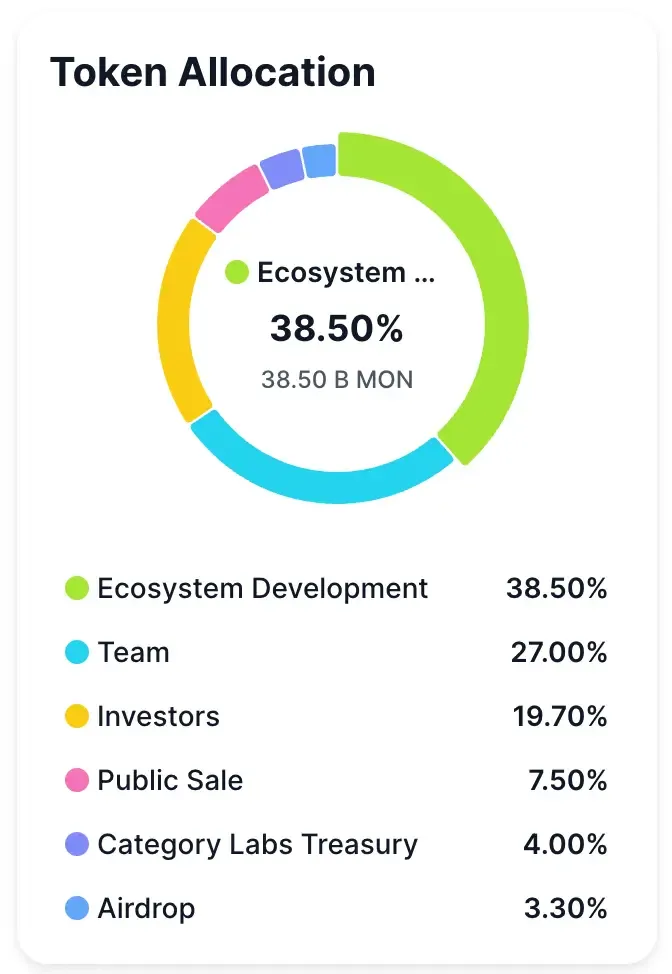Select the Public Sale legend label
672x974 pixels.
pyautogui.click(x=170, y=780)
